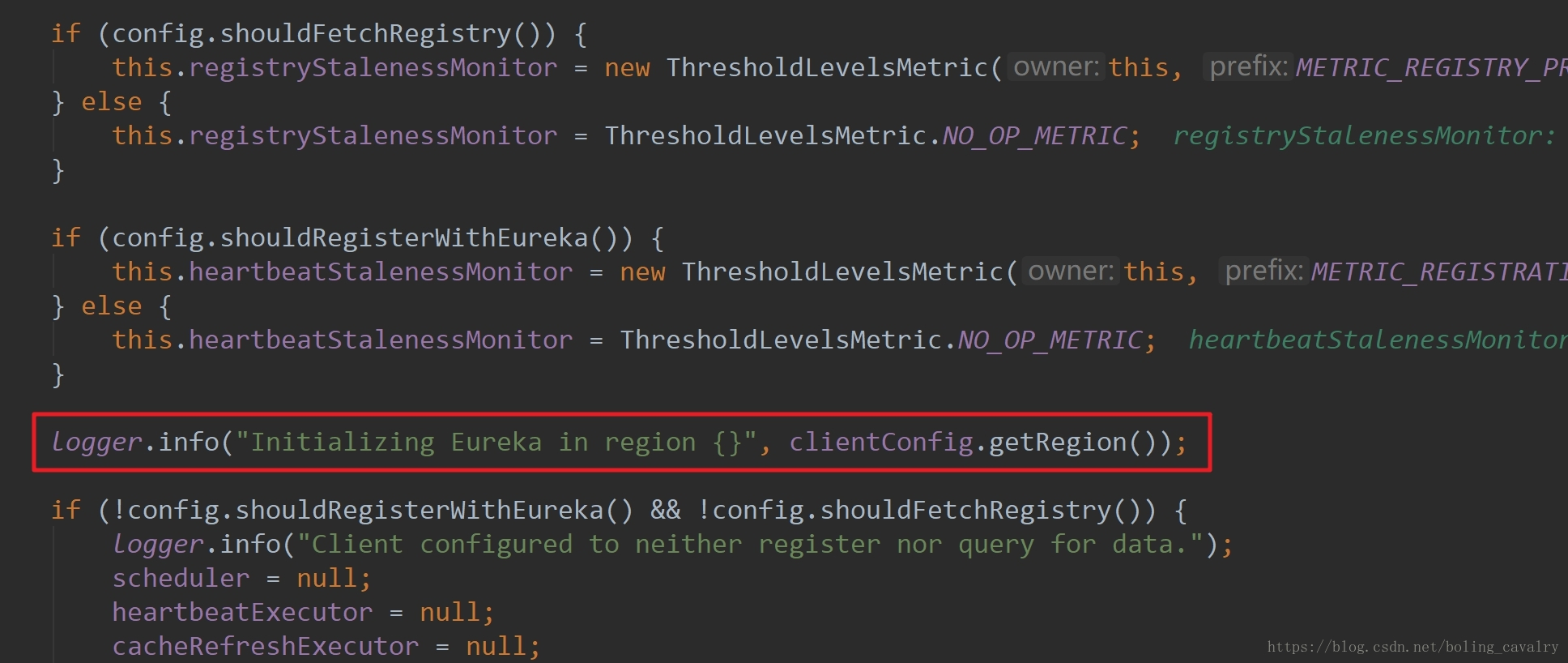Click logger on the Client configured line

click(x=158, y=544)
